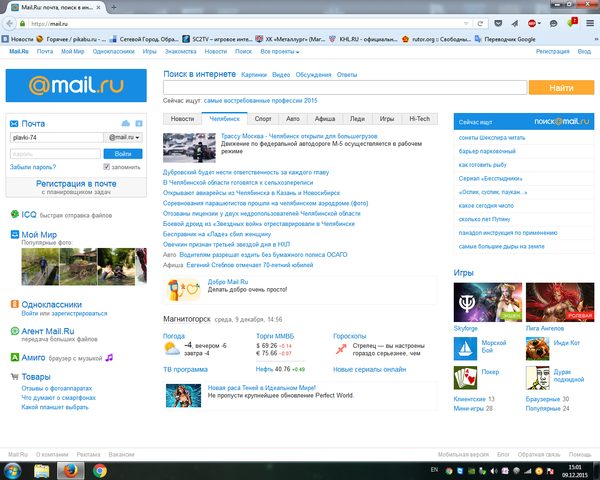600x480 pixels.
Task: Click the Товары shopping cart icon
Action: click(12, 377)
